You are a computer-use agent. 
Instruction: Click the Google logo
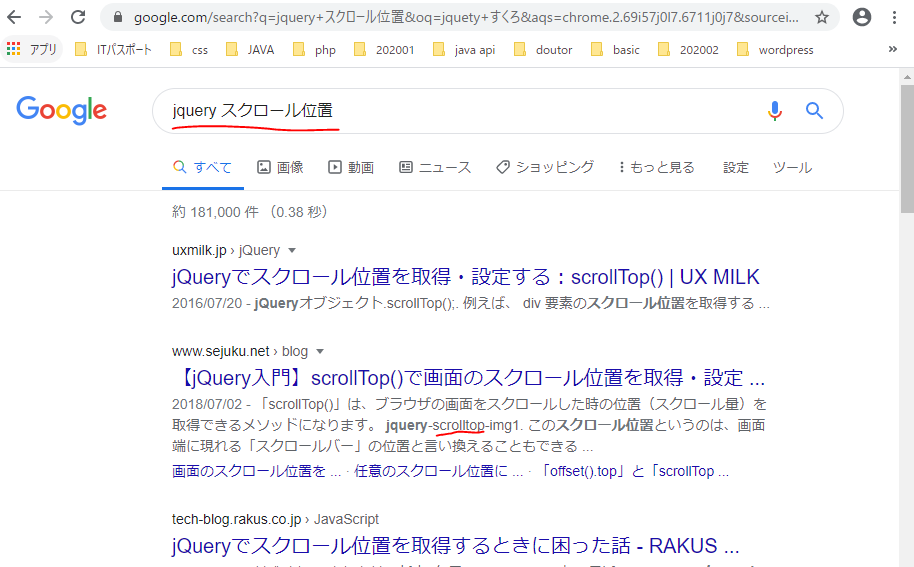61,110
